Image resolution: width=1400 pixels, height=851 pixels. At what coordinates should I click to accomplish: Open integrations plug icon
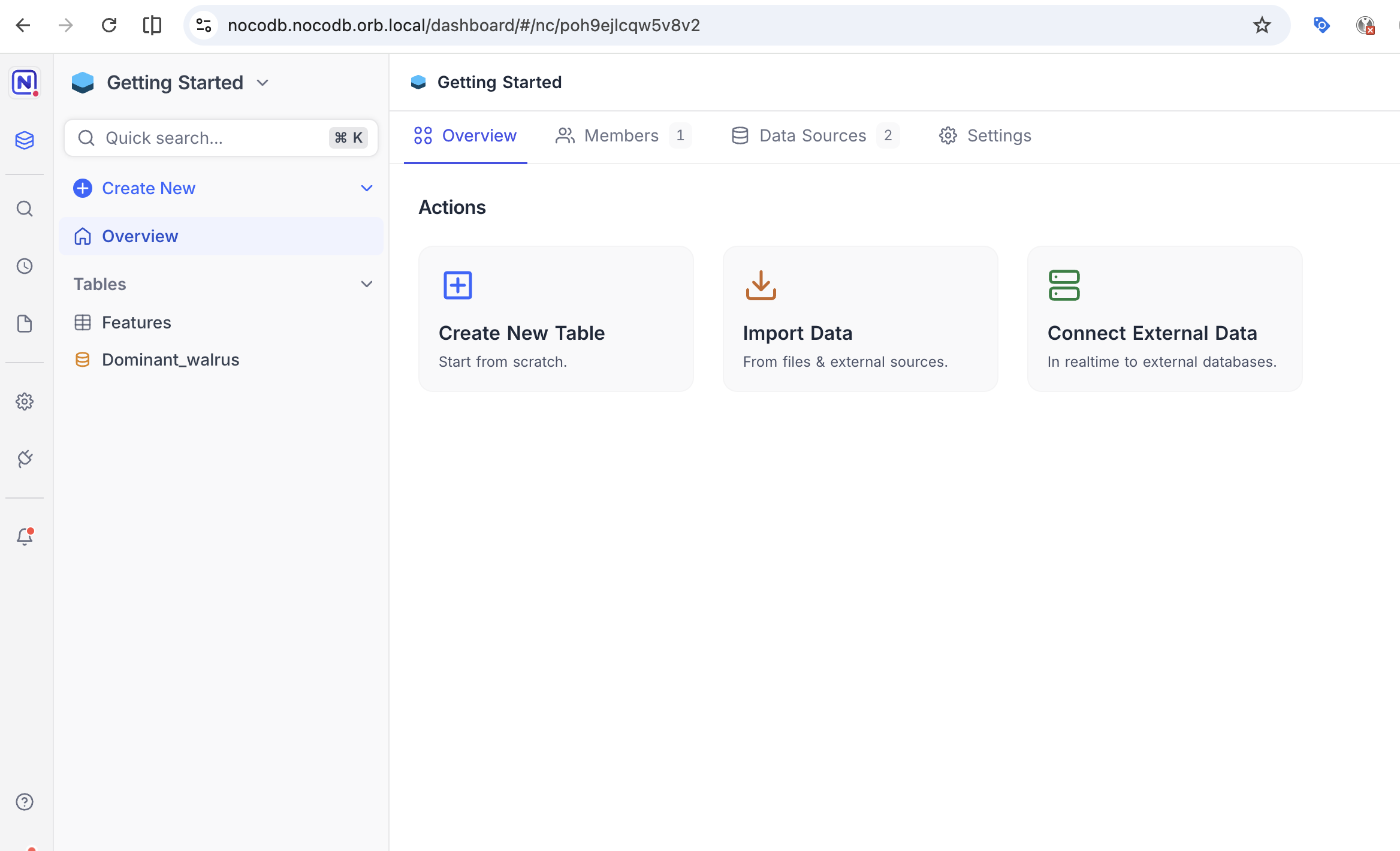click(x=25, y=459)
